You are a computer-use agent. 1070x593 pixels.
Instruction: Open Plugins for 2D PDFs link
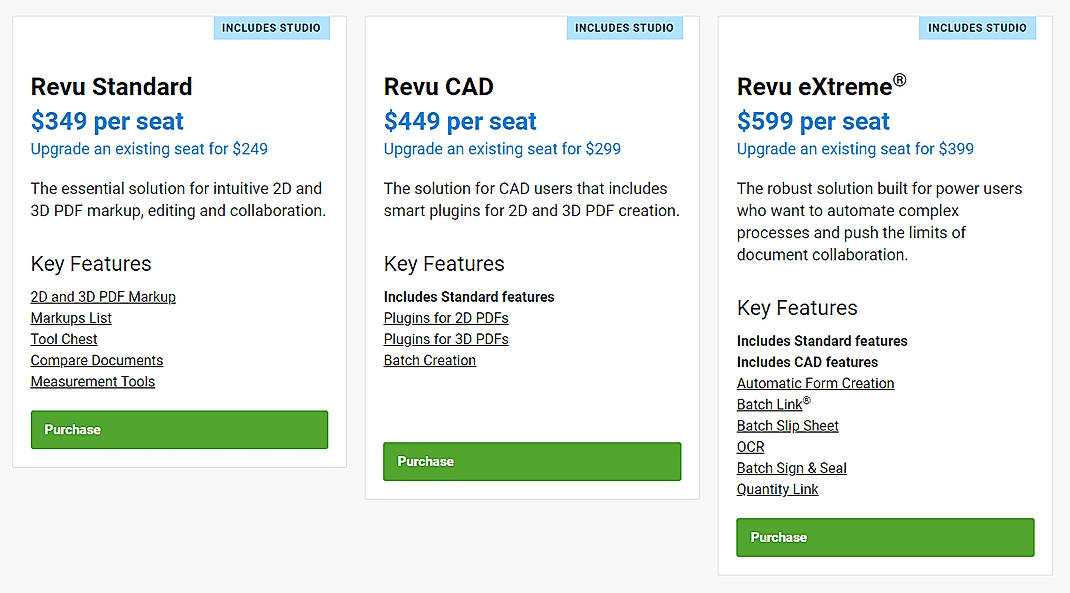445,317
